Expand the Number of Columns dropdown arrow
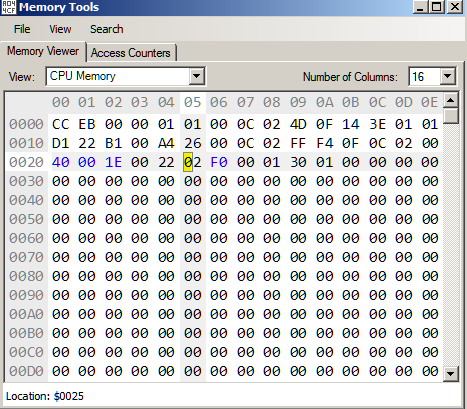The width and height of the screenshot is (467, 409). pos(447,76)
